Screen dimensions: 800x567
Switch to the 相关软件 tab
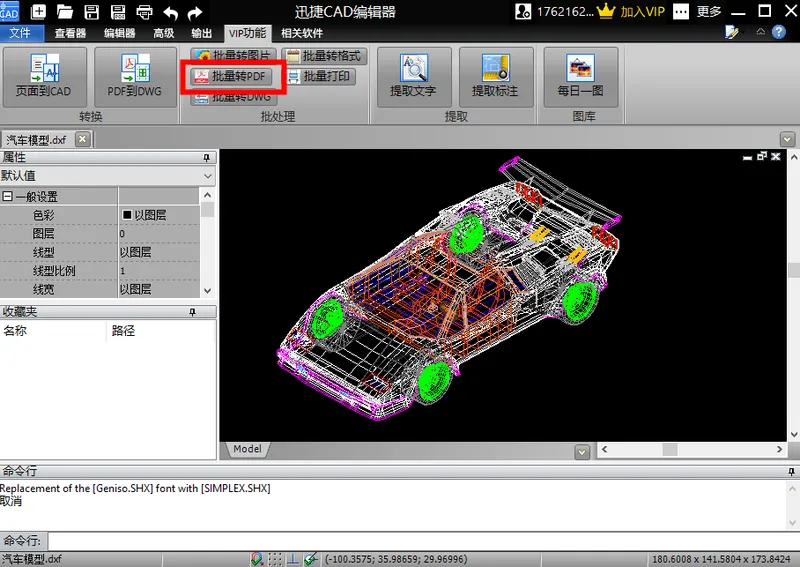click(x=302, y=33)
